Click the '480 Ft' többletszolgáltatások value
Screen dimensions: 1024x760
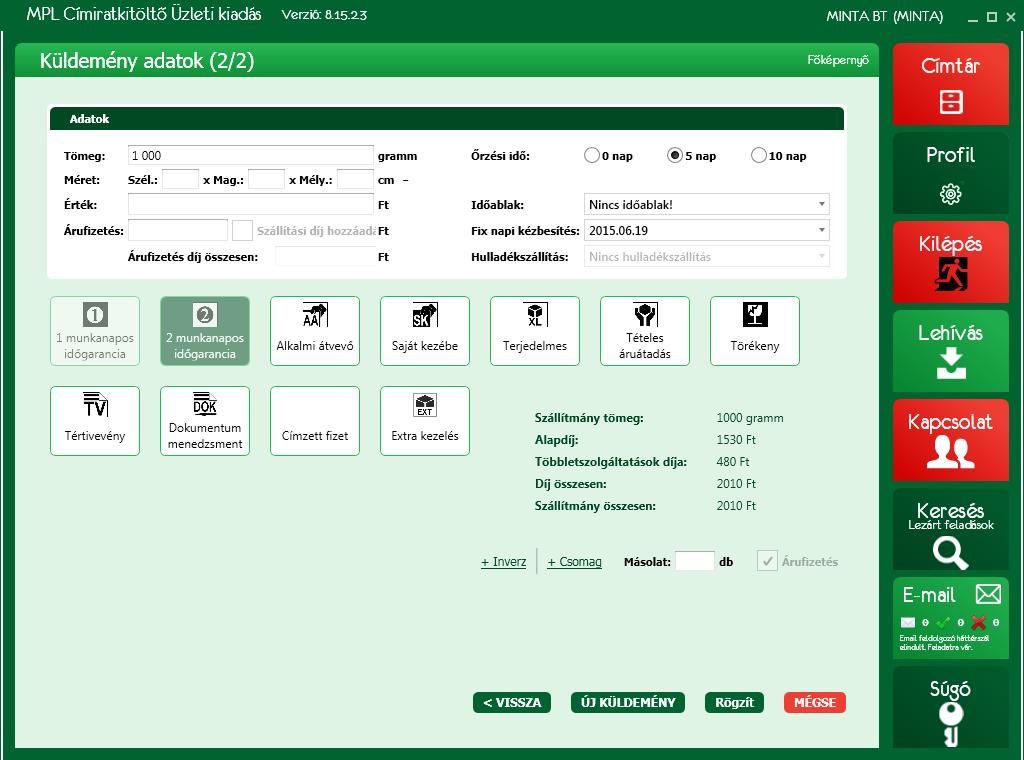tap(733, 462)
